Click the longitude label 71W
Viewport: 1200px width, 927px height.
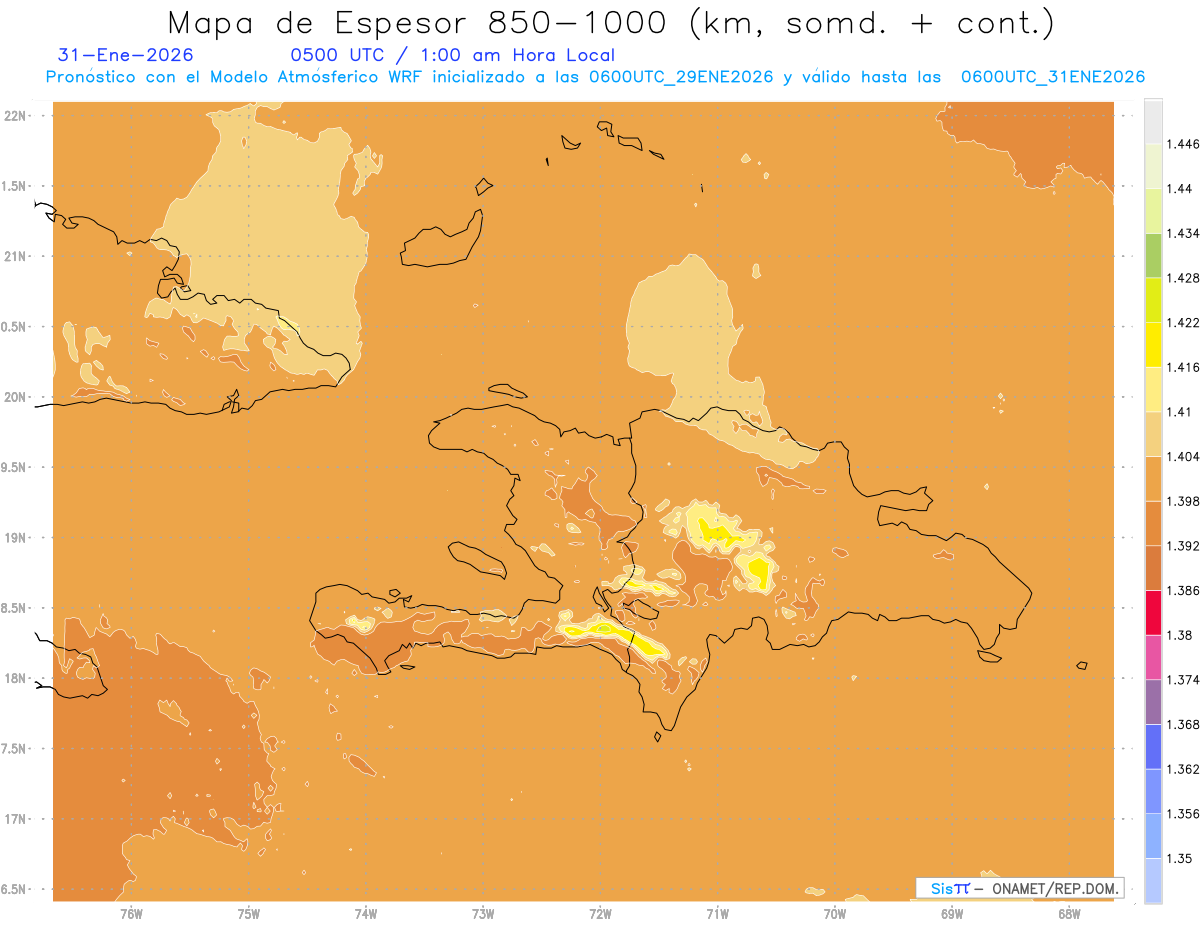click(x=717, y=913)
